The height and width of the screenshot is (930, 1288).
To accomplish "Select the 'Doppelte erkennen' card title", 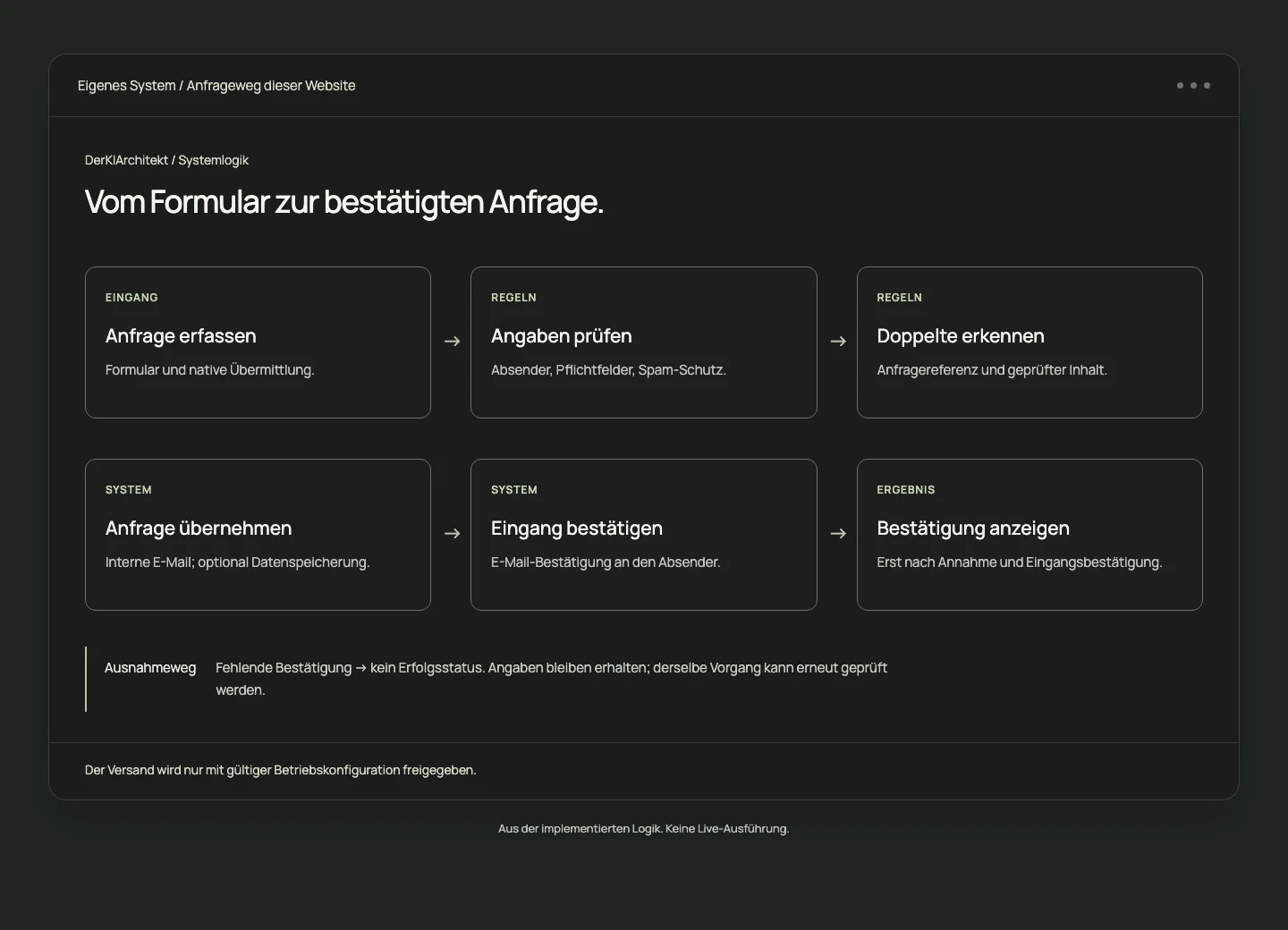I will click(961, 336).
